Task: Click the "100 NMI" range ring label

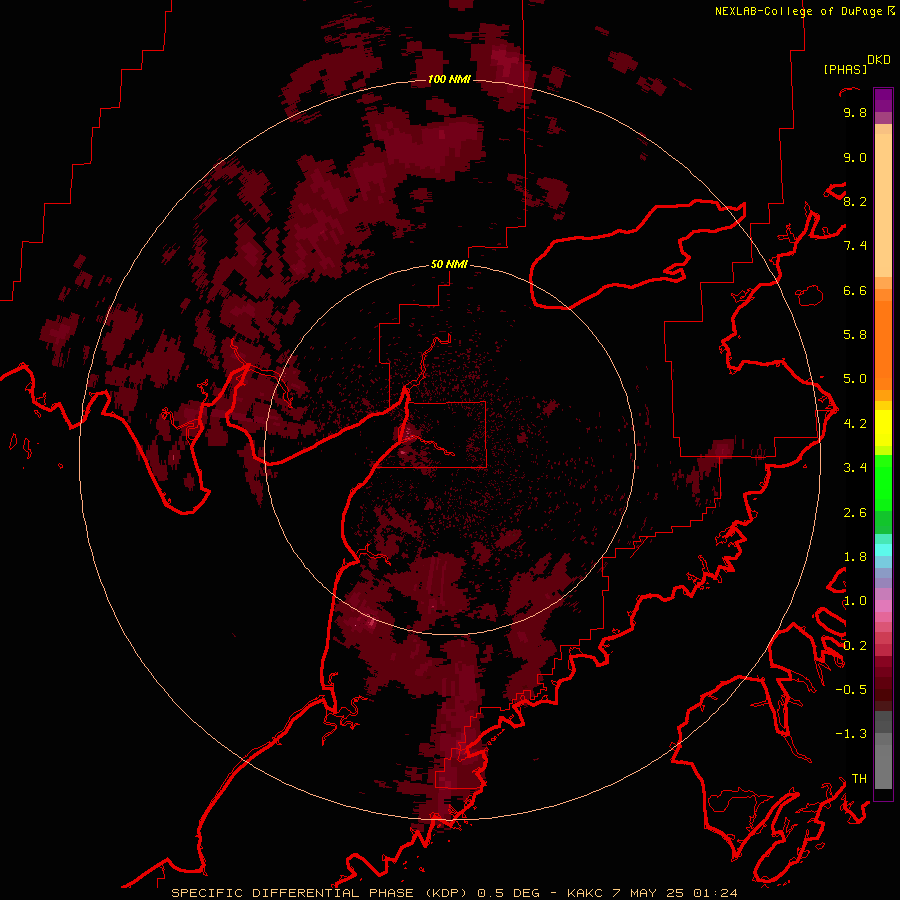Action: [x=449, y=79]
